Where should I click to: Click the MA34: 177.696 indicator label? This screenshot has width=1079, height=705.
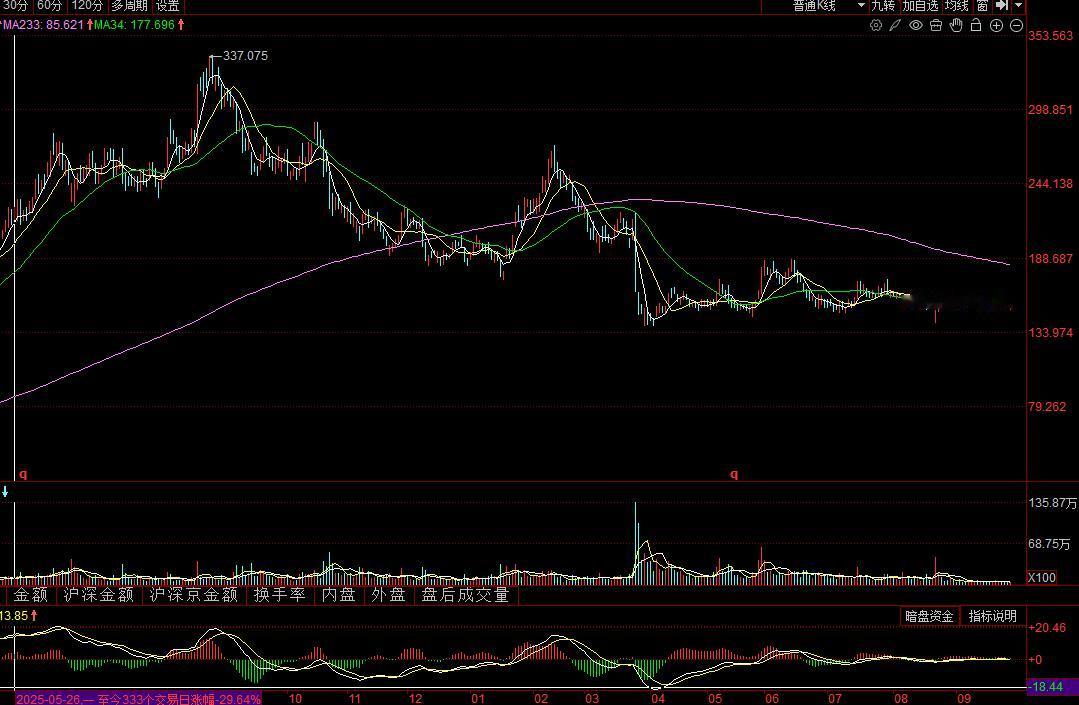pyautogui.click(x=134, y=25)
